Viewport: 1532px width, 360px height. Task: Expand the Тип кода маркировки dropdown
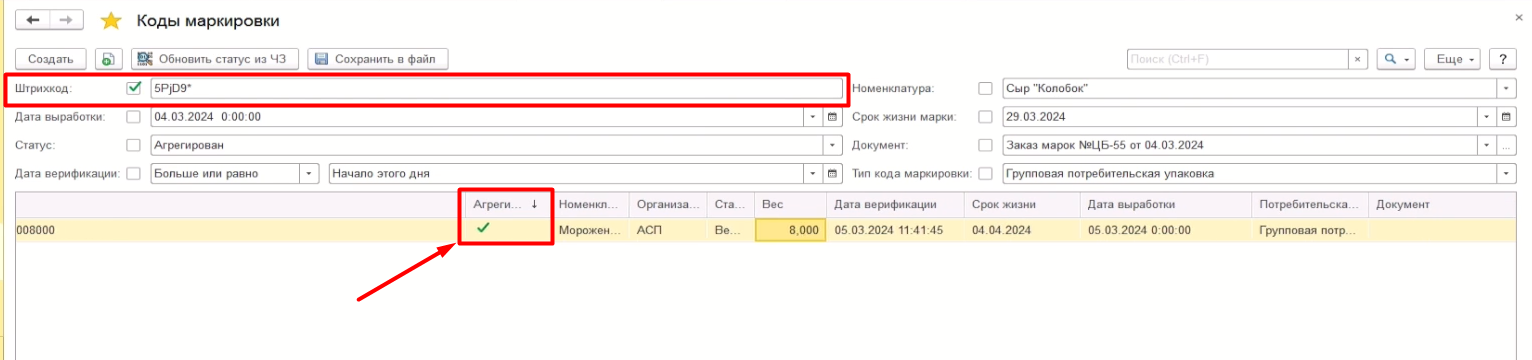(1506, 173)
